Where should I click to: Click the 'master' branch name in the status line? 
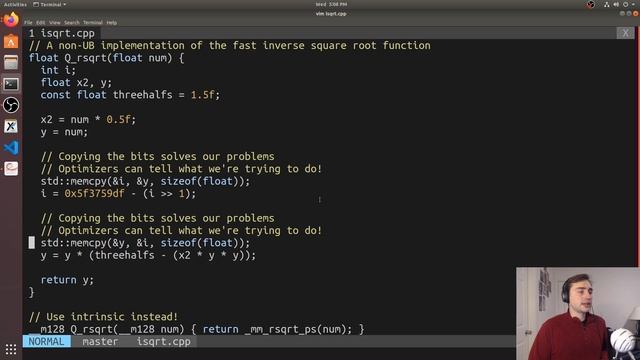100,342
